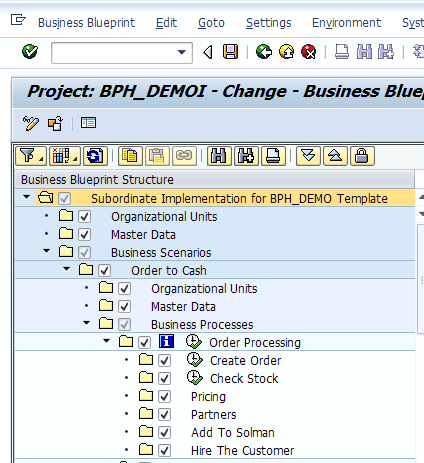Click the green Back arrow icon
The height and width of the screenshot is (463, 424).
[x=264, y=52]
